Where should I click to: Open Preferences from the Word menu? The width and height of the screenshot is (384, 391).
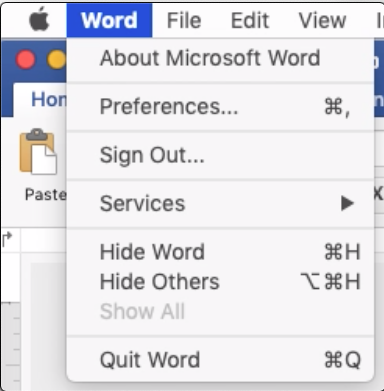coord(220,107)
